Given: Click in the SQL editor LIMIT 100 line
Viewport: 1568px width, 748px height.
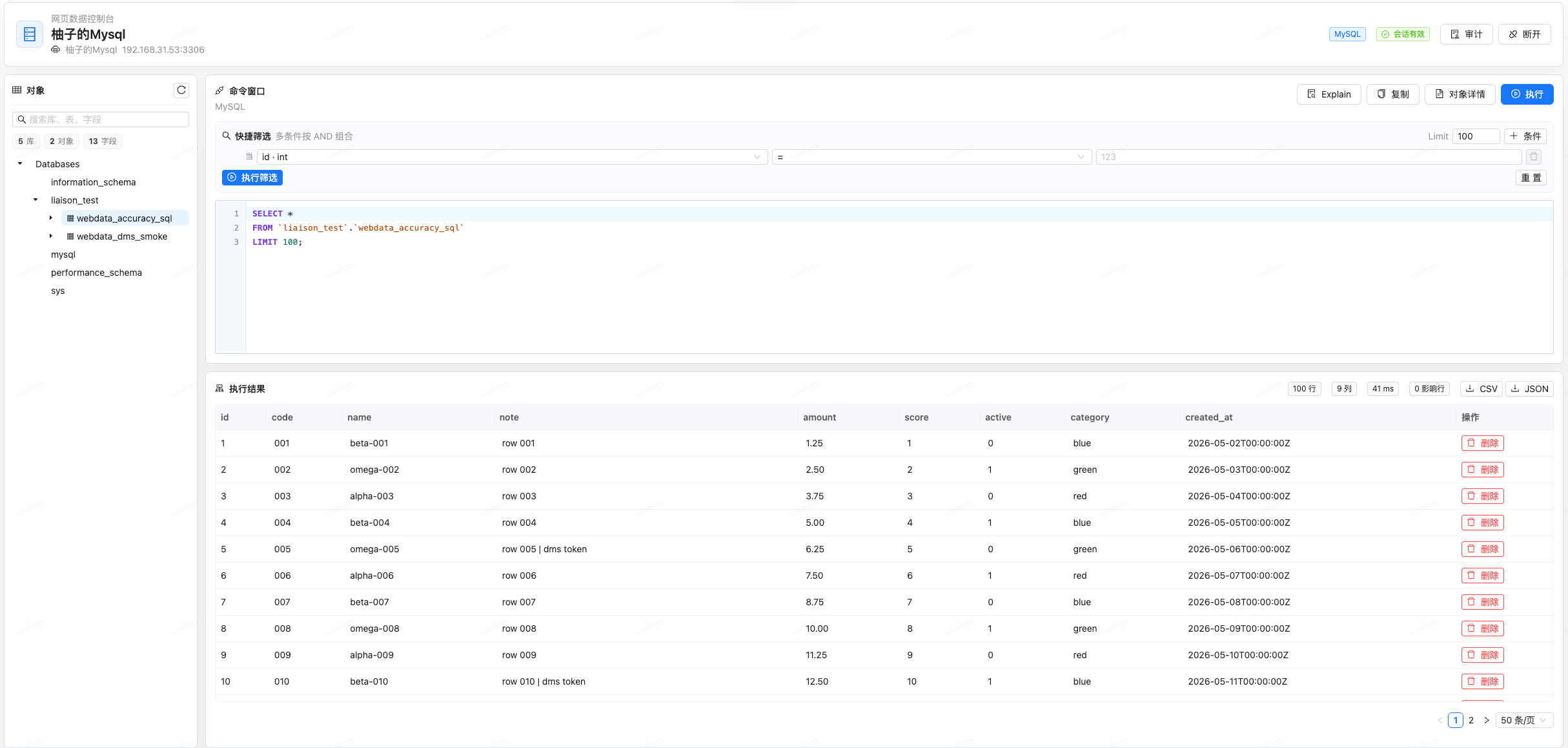Looking at the screenshot, I should pos(277,242).
